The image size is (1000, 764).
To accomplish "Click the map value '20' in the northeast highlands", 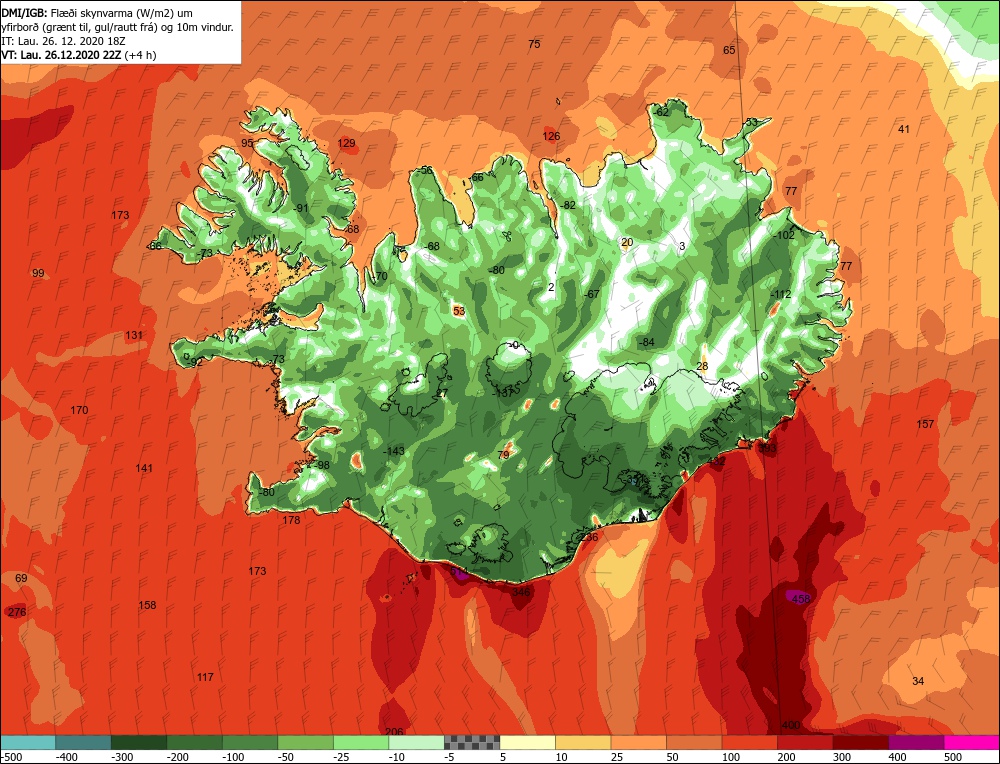I will tap(627, 242).
